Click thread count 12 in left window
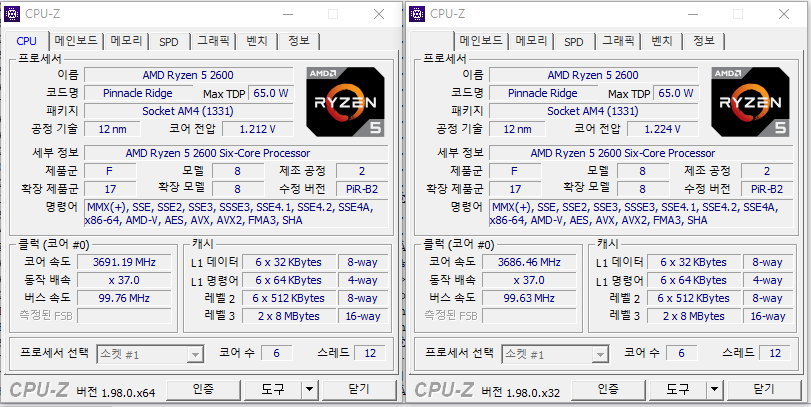The height and width of the screenshot is (407, 811). coord(370,353)
